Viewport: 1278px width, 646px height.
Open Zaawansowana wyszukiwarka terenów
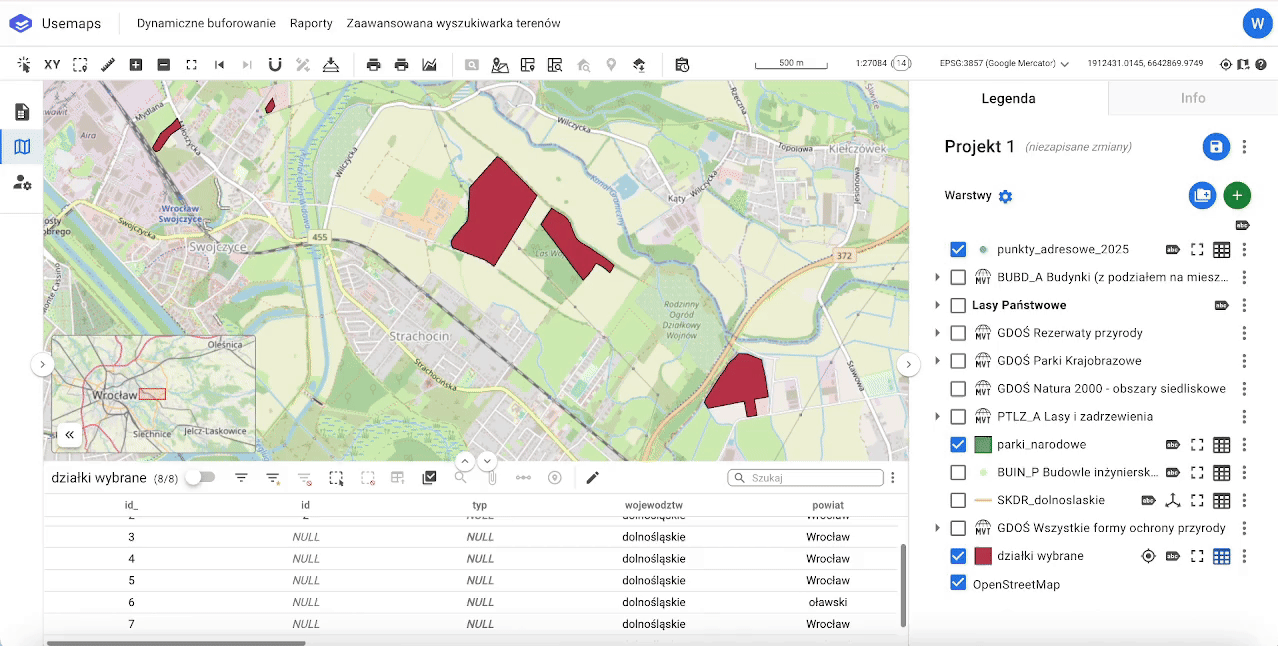[453, 23]
